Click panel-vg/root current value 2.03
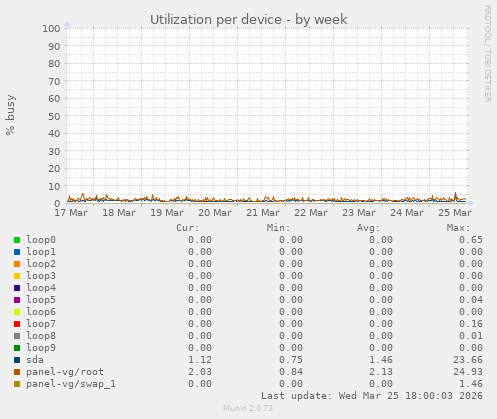This screenshot has width=497, height=419. 200,372
